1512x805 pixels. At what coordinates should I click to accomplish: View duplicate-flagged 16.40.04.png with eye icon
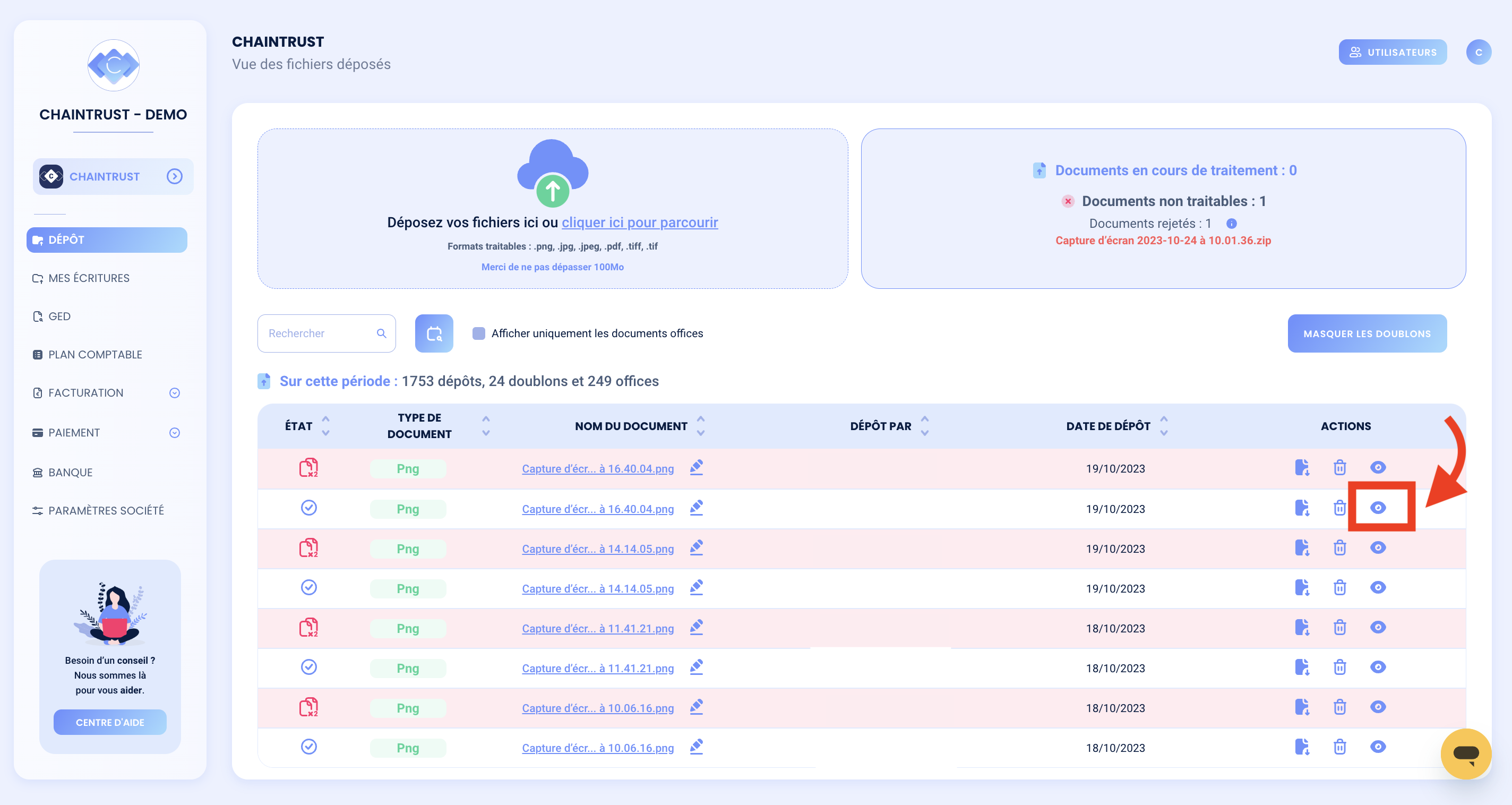(1378, 467)
